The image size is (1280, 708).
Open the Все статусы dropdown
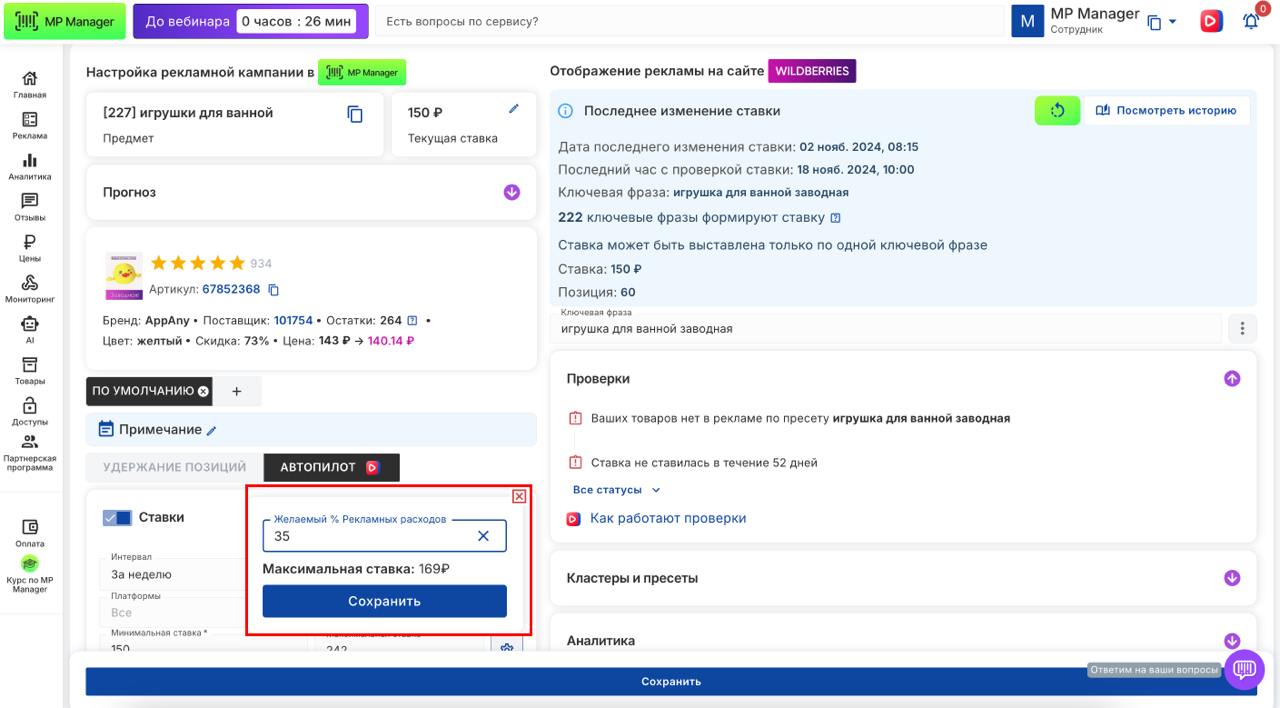[616, 490]
